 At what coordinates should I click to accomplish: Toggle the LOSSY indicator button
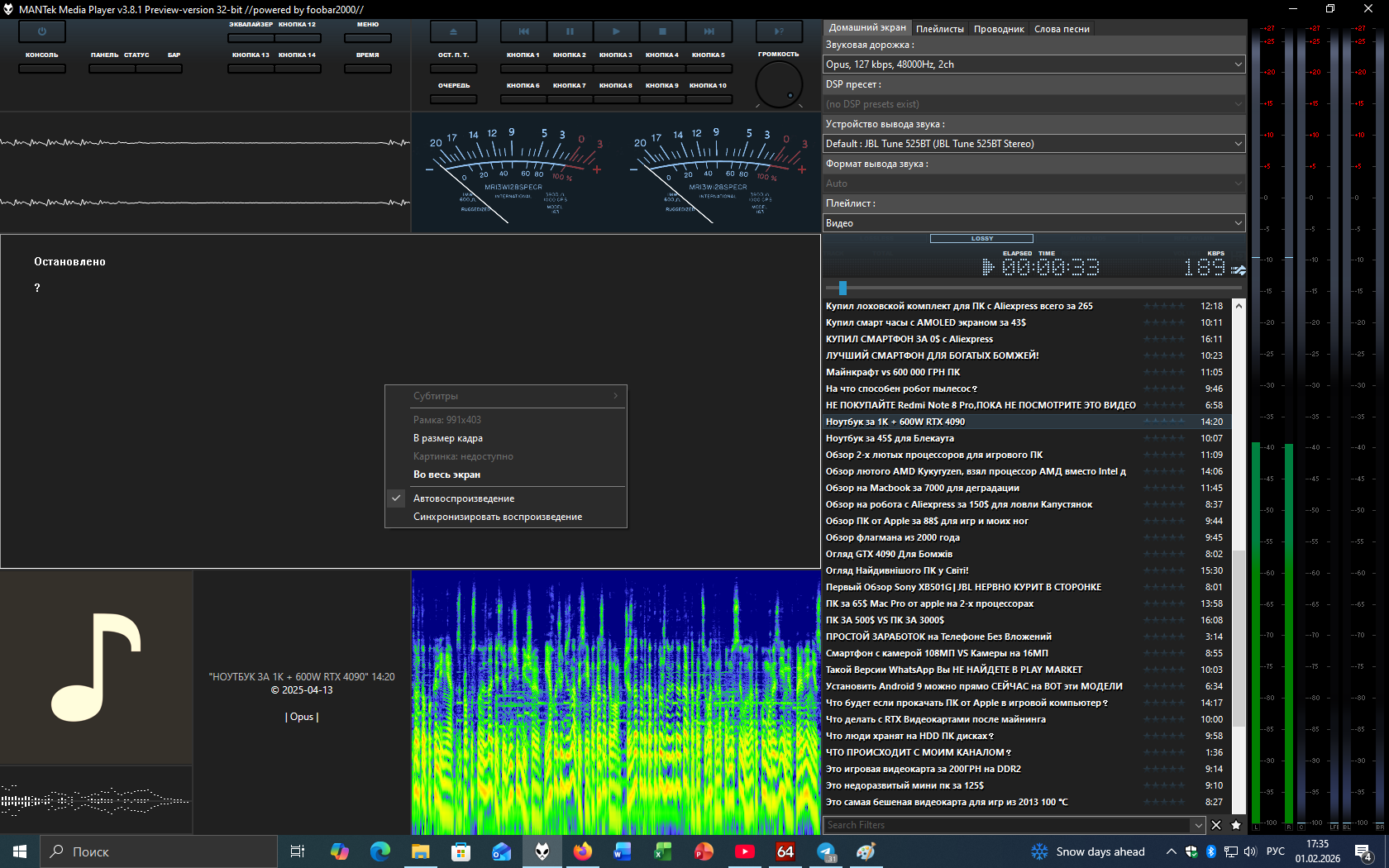[x=981, y=239]
